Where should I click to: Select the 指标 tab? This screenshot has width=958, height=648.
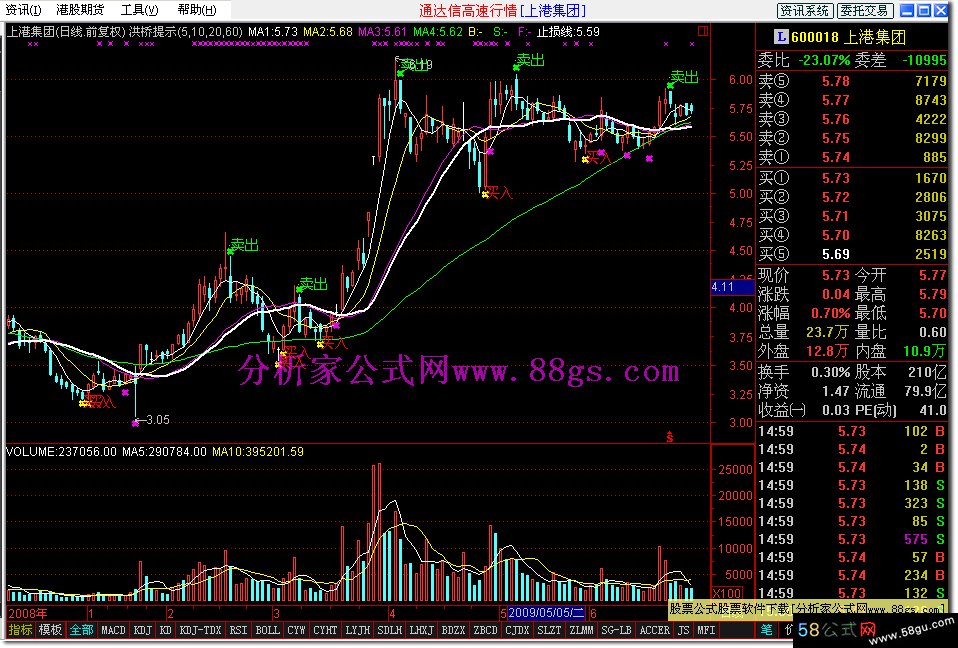click(20, 630)
